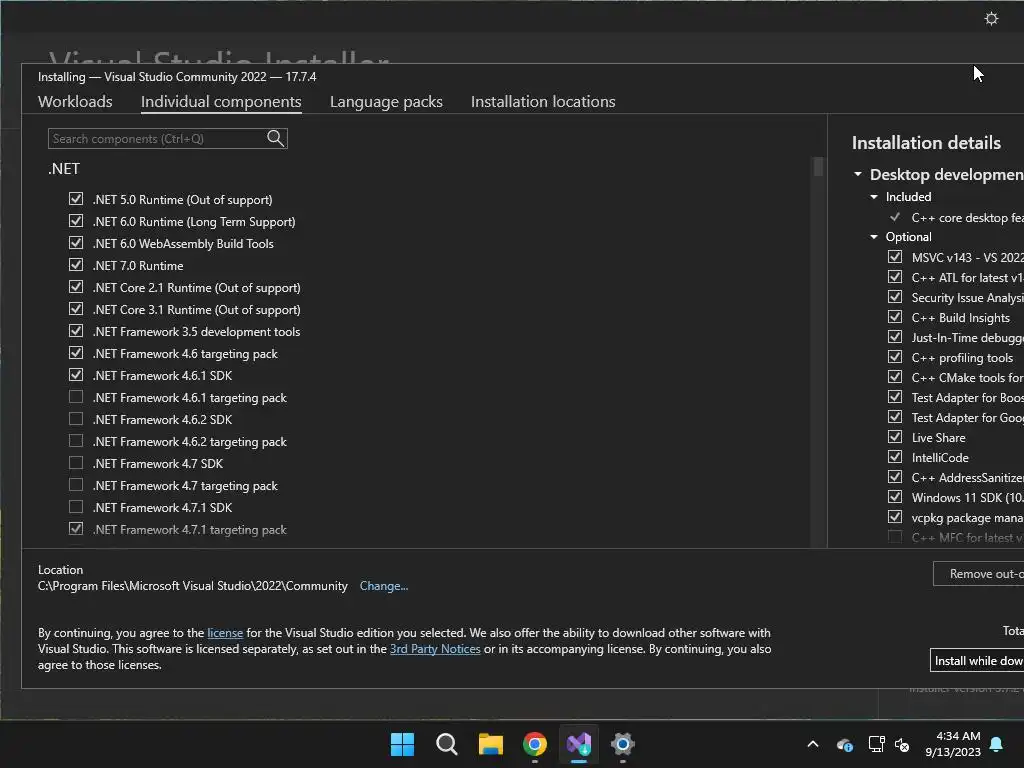Click Remove out-of-support button

tap(978, 573)
